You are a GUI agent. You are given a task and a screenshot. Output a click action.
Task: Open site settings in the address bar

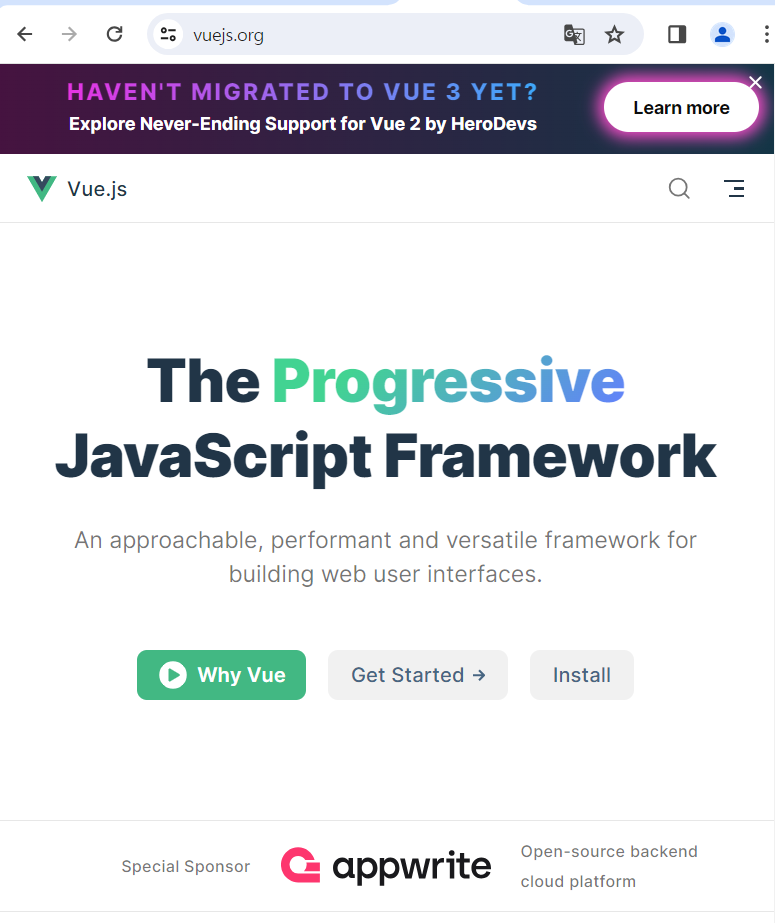pos(168,34)
